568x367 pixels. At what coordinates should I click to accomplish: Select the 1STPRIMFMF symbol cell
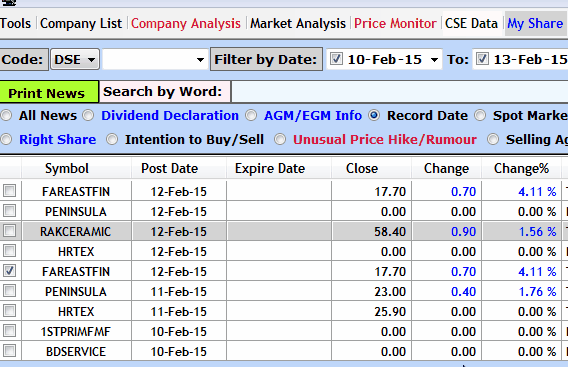(x=76, y=331)
